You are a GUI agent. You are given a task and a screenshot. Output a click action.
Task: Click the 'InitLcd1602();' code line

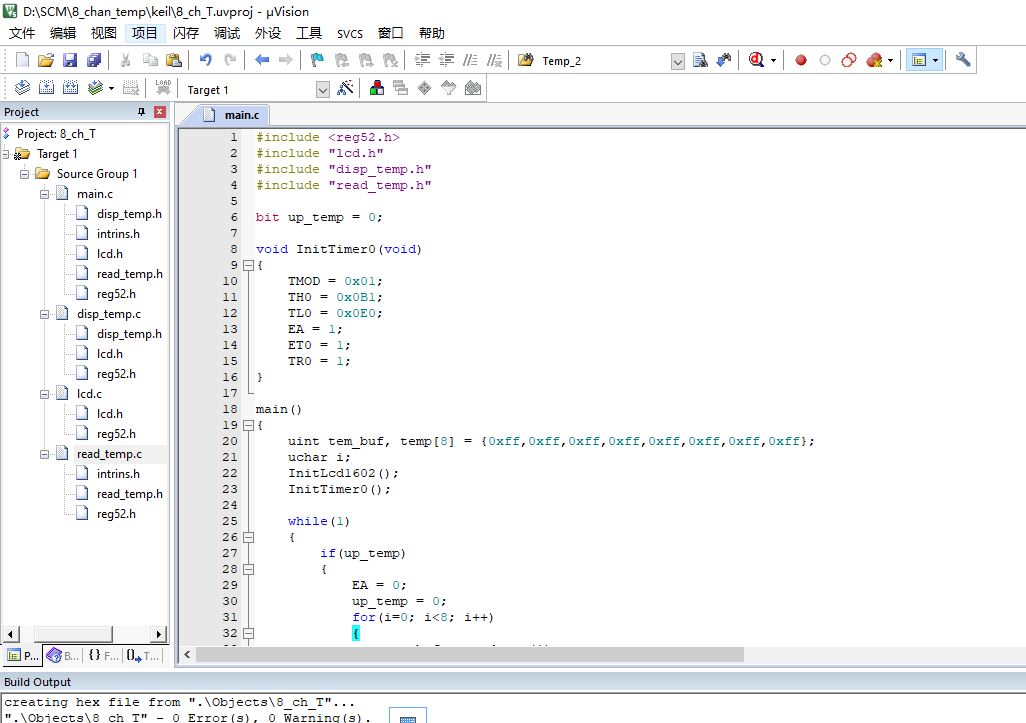pos(343,473)
